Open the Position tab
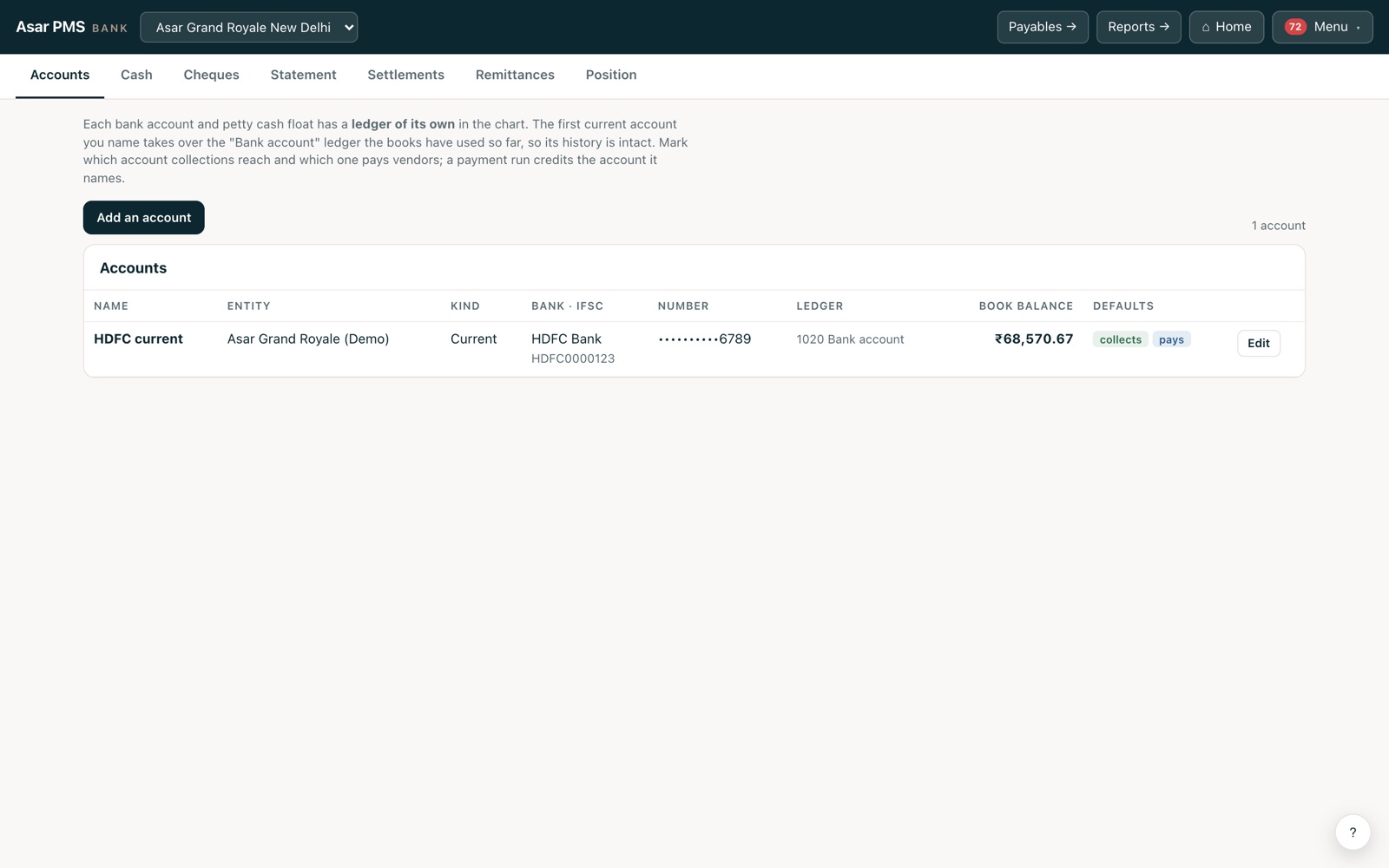The height and width of the screenshot is (868, 1389). 611,75
